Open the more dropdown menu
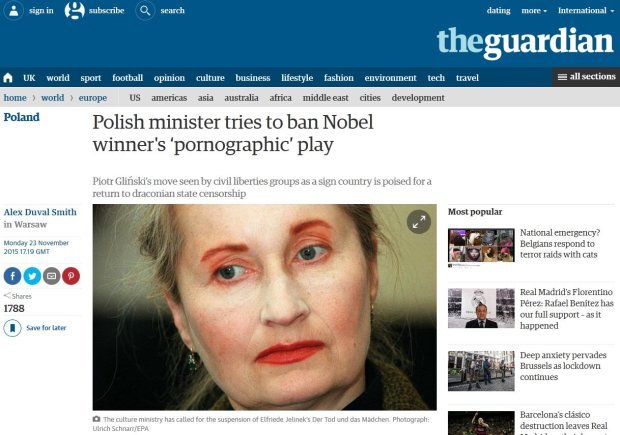The height and width of the screenshot is (435, 620). (x=534, y=11)
